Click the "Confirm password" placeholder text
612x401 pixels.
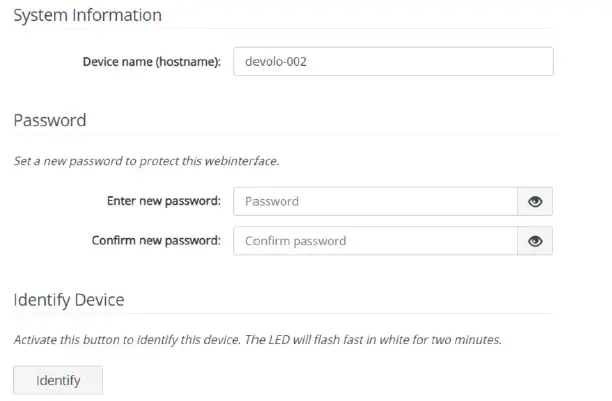click(x=295, y=241)
